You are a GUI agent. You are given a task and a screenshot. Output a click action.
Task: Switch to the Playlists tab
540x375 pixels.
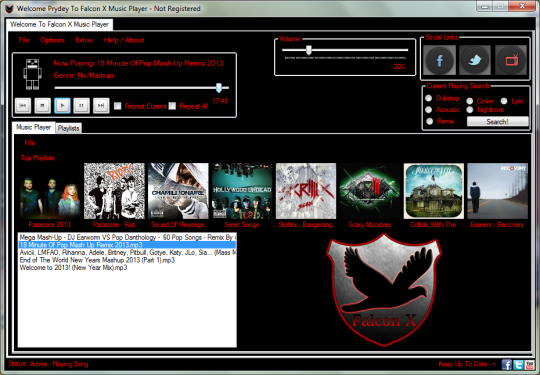tap(69, 128)
